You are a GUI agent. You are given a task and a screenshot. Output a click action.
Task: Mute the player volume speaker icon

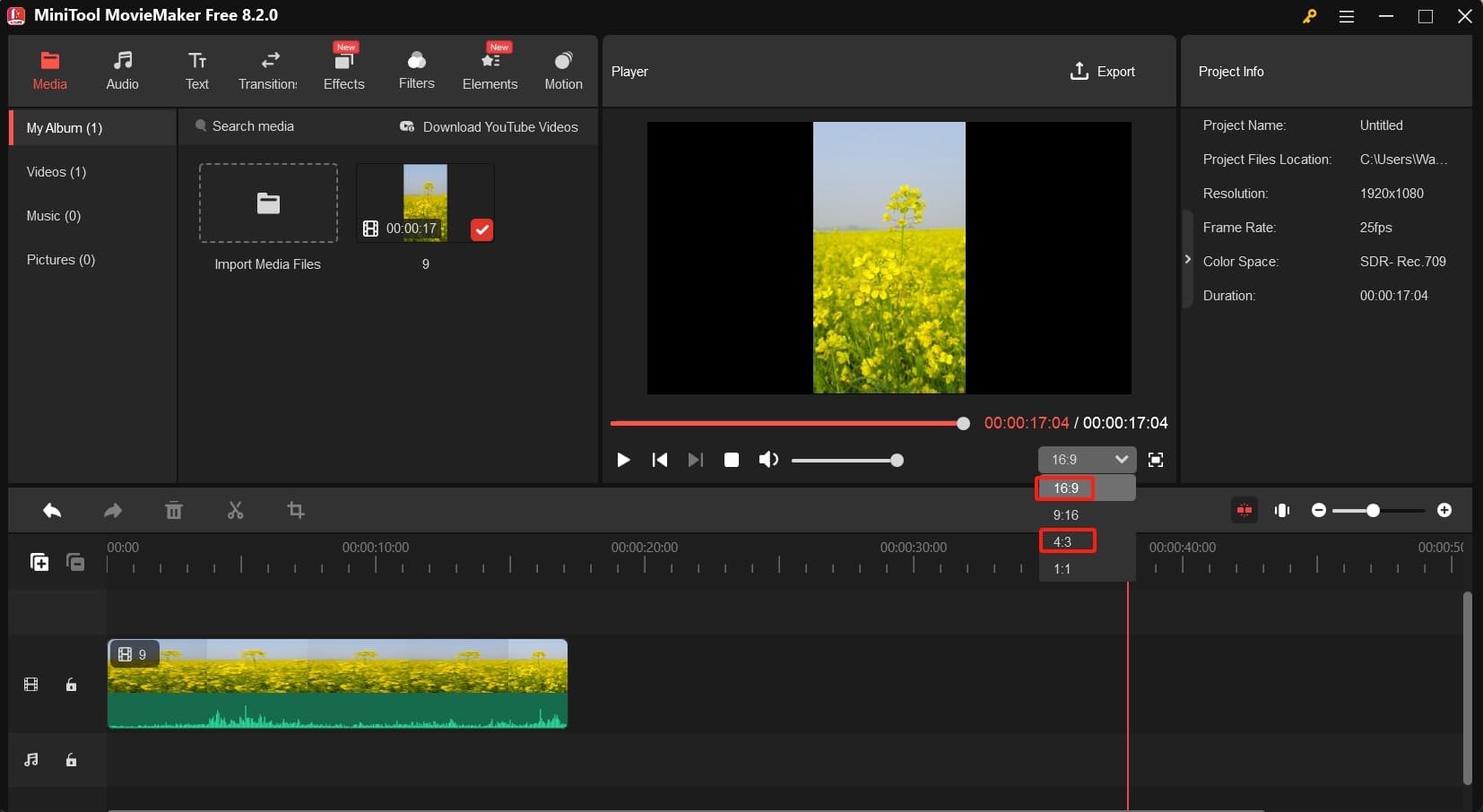(x=768, y=460)
